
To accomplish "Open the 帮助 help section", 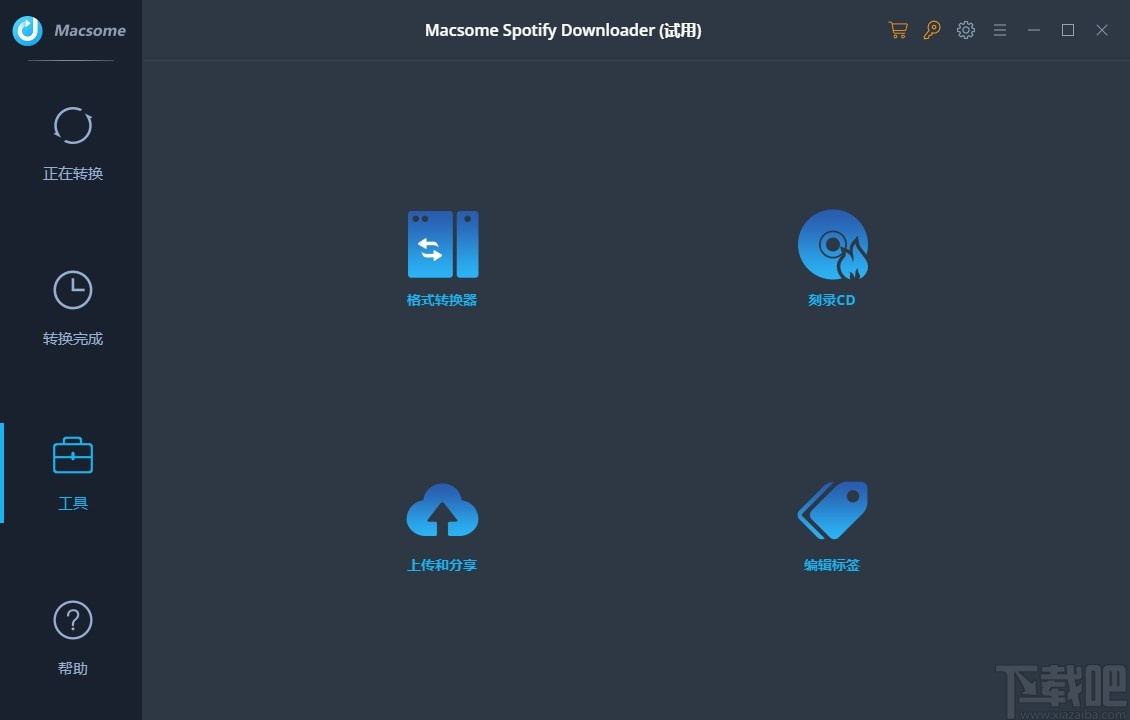I will (x=72, y=668).
